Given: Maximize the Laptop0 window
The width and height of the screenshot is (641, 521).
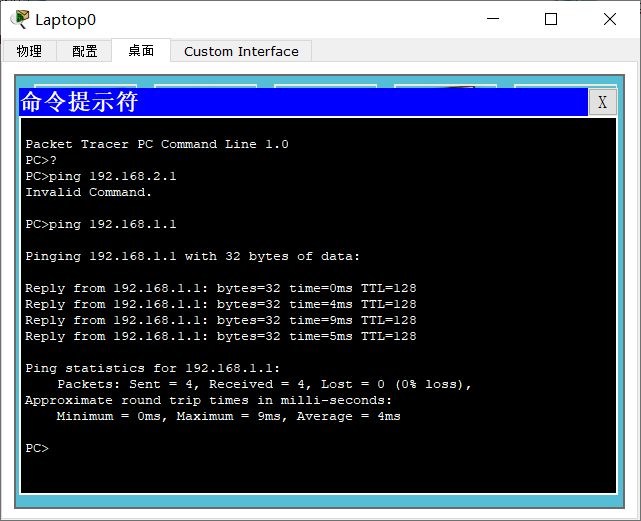Looking at the screenshot, I should click(x=551, y=19).
